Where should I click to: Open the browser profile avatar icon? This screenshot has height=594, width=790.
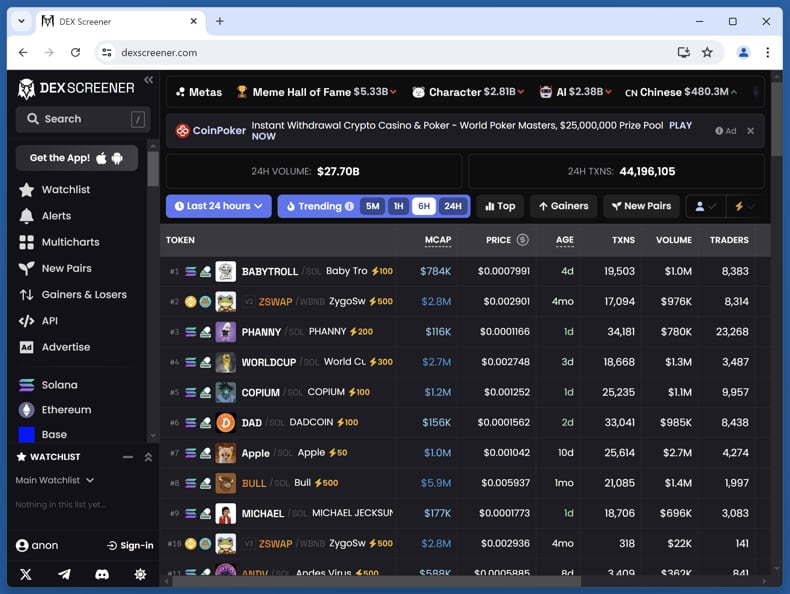tap(743, 52)
